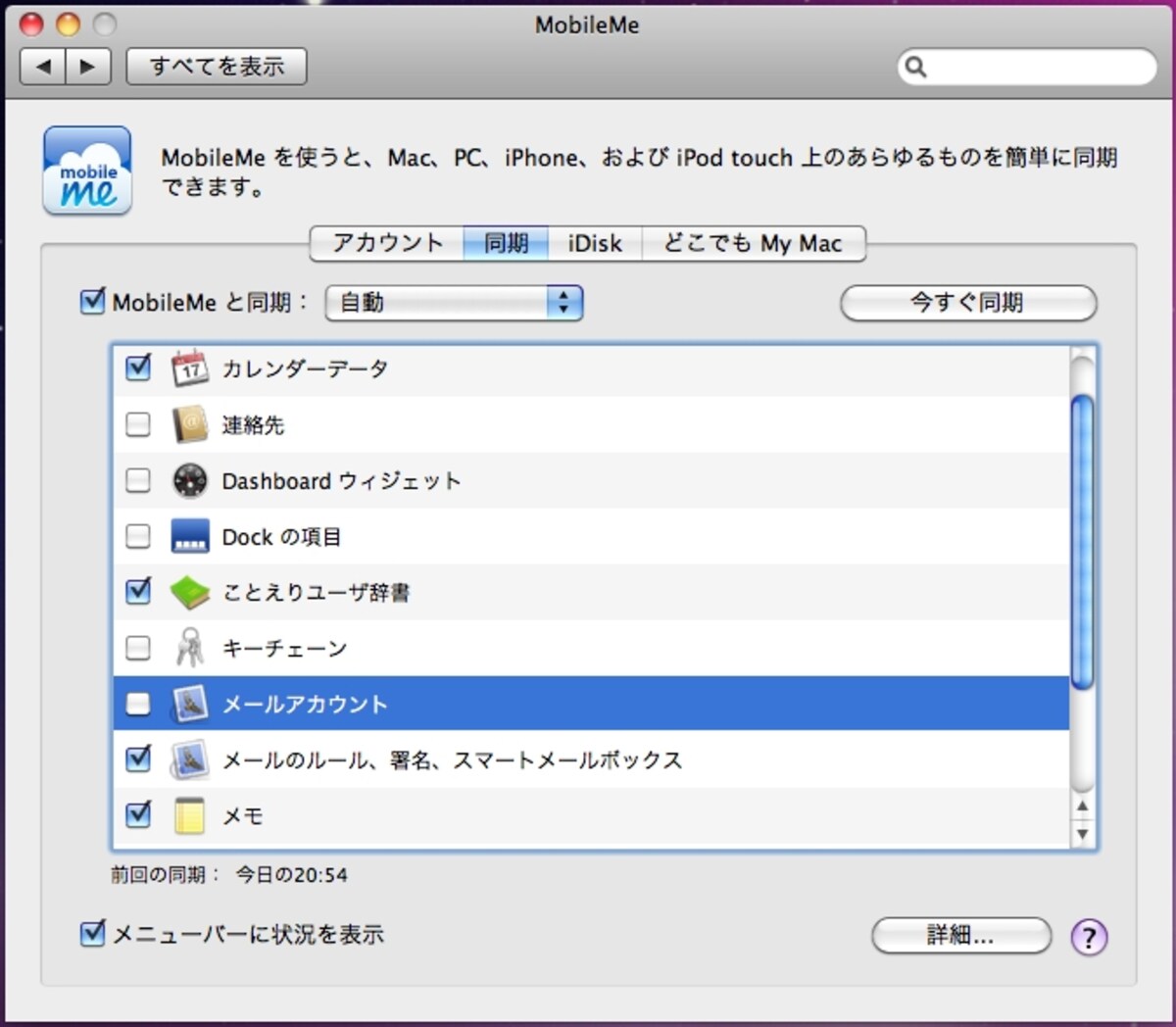Select the 連絡先 row text

(253, 424)
